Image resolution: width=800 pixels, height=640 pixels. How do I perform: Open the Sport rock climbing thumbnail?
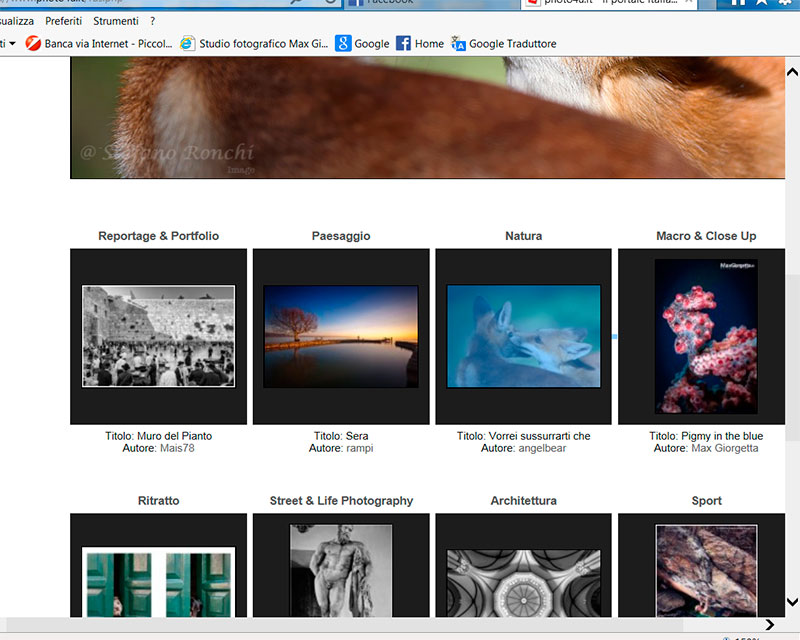tap(707, 571)
